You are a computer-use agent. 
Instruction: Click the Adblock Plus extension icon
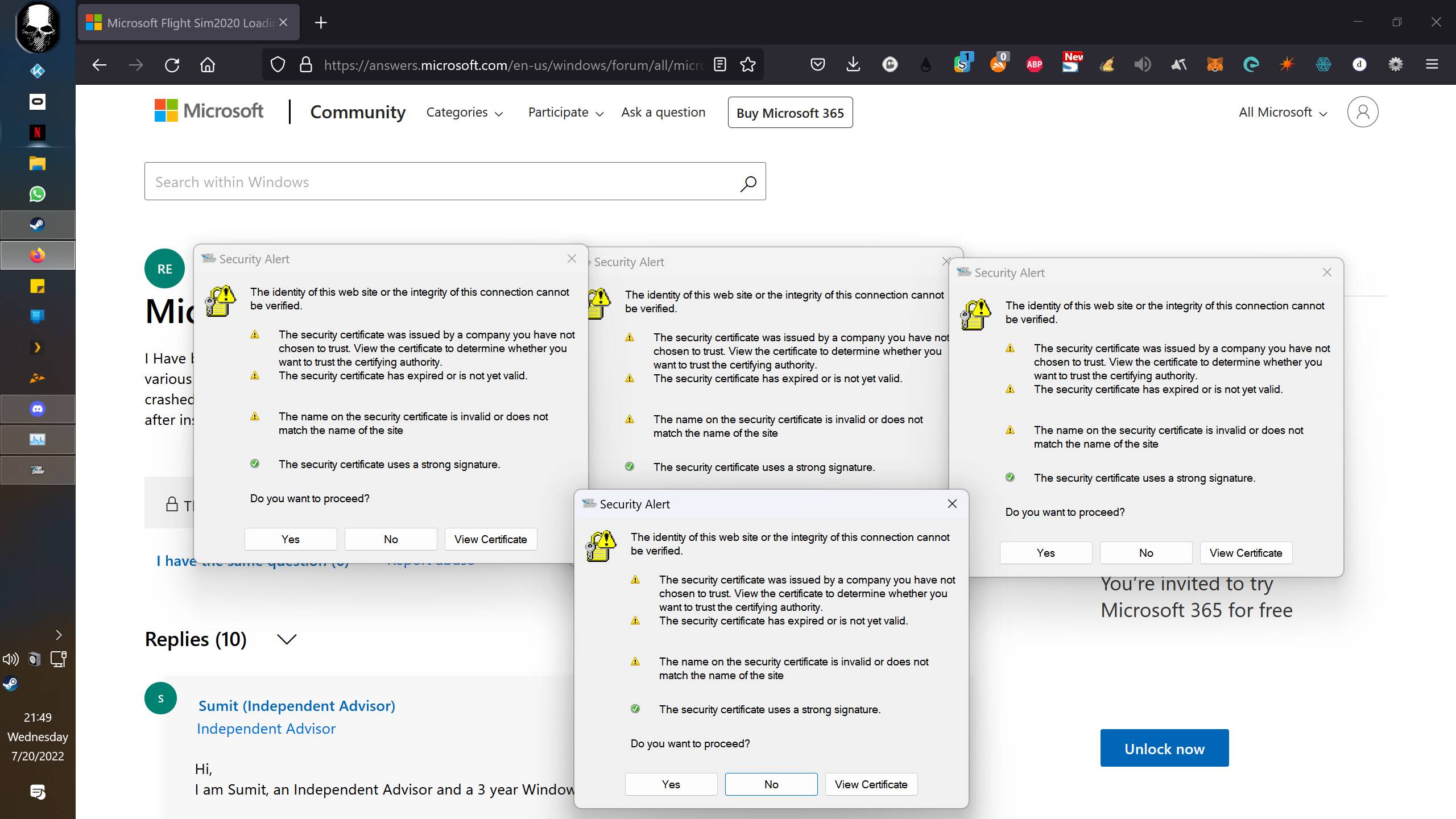(1034, 65)
